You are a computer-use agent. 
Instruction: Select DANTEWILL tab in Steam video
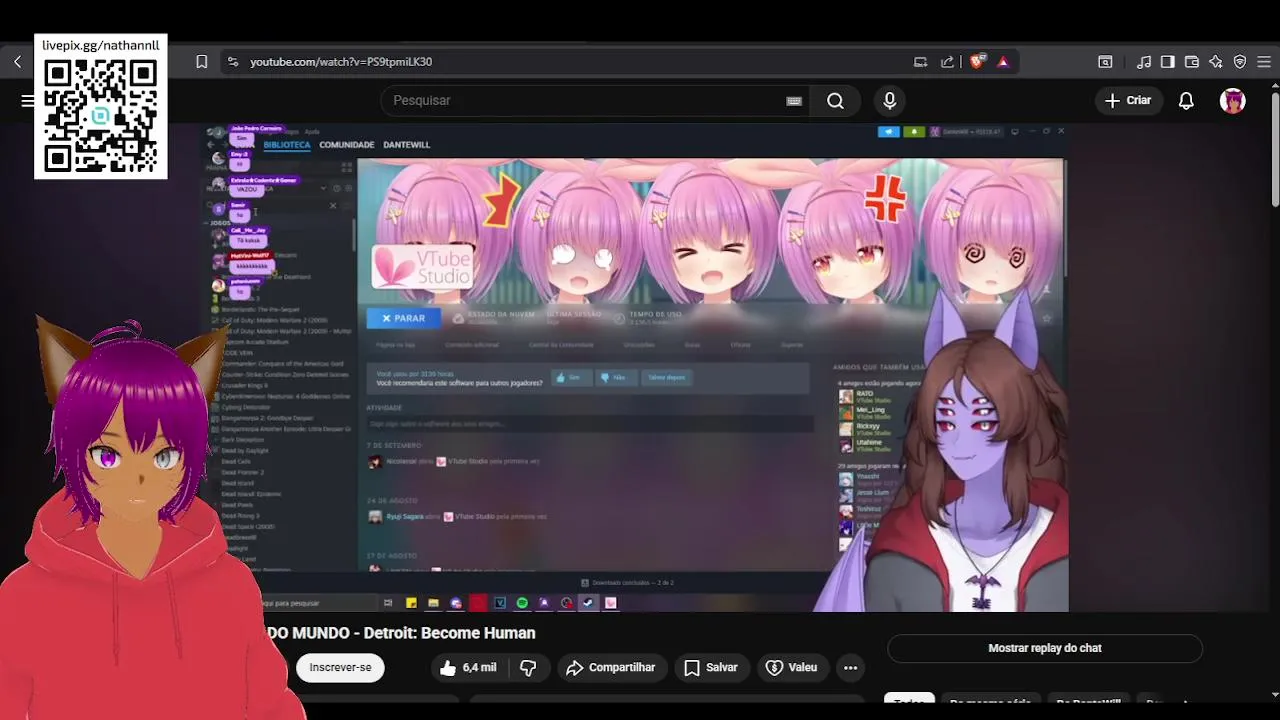click(x=406, y=145)
